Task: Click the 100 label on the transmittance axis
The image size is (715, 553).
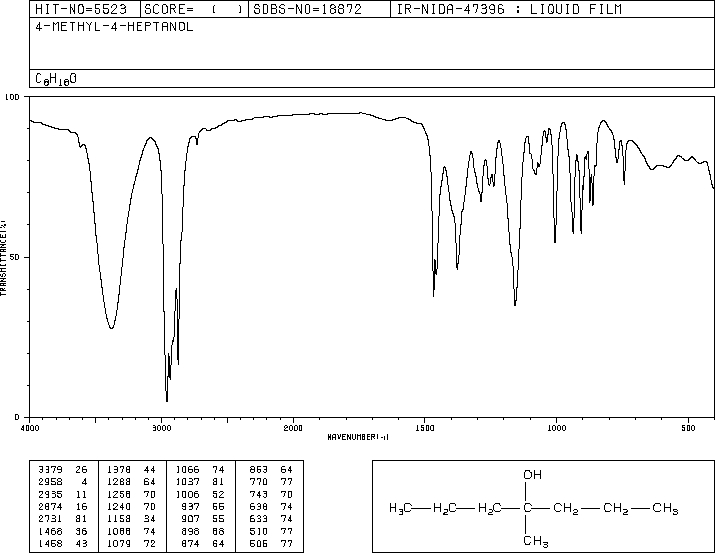Action: pyautogui.click(x=12, y=97)
